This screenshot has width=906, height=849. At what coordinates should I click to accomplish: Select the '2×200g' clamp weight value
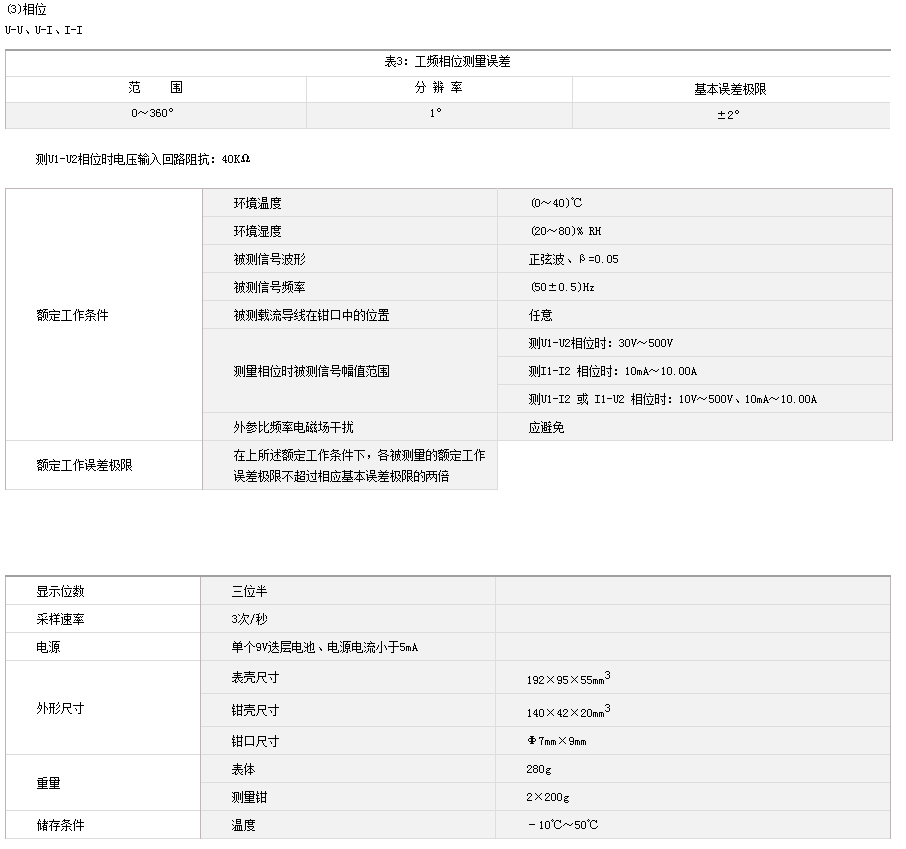[548, 797]
